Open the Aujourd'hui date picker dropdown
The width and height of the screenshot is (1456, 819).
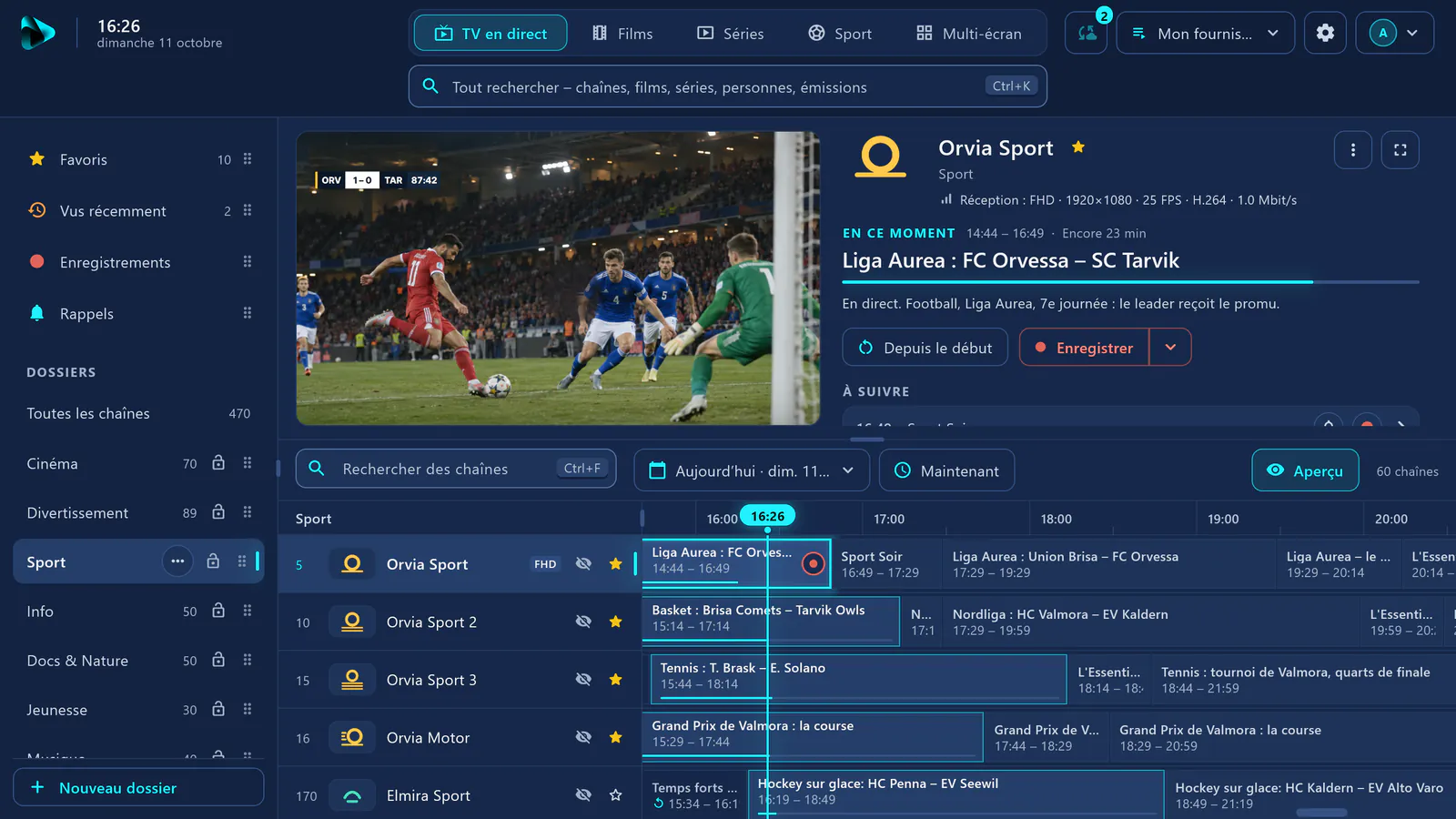tap(751, 470)
